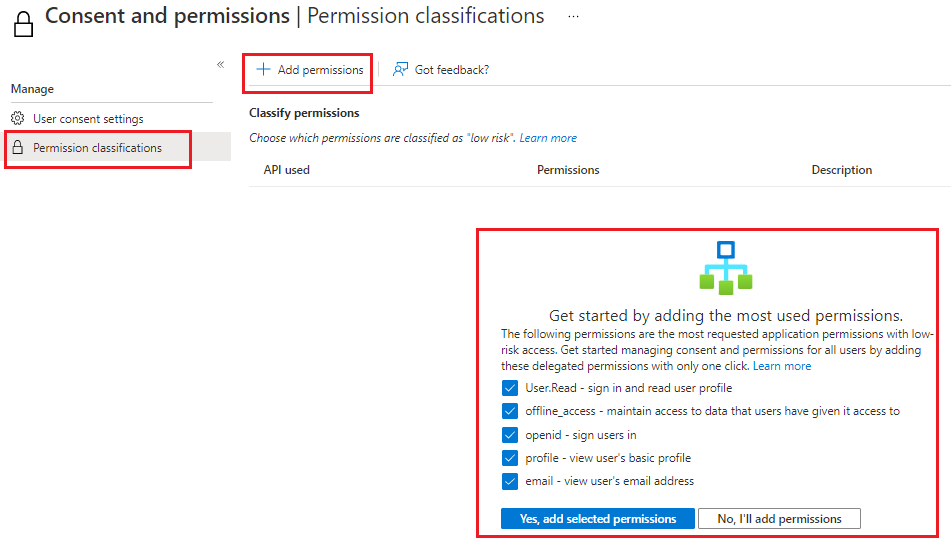Screen dimensions: 951x555
Task: Sort by API used column header
Action: [x=286, y=170]
